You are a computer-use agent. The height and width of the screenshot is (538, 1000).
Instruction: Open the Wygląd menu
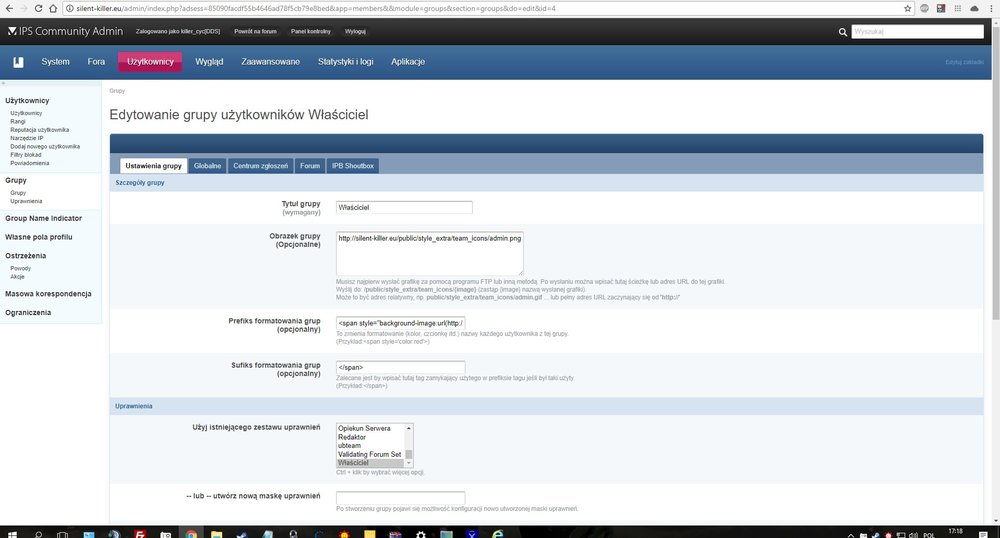point(209,62)
